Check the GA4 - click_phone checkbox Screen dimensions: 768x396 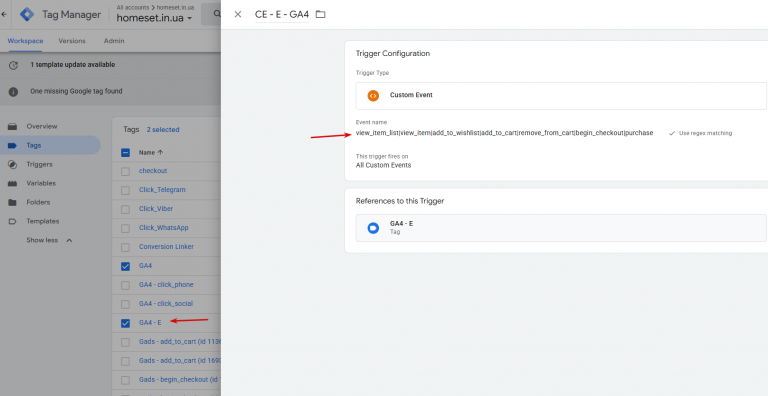pyautogui.click(x=125, y=285)
